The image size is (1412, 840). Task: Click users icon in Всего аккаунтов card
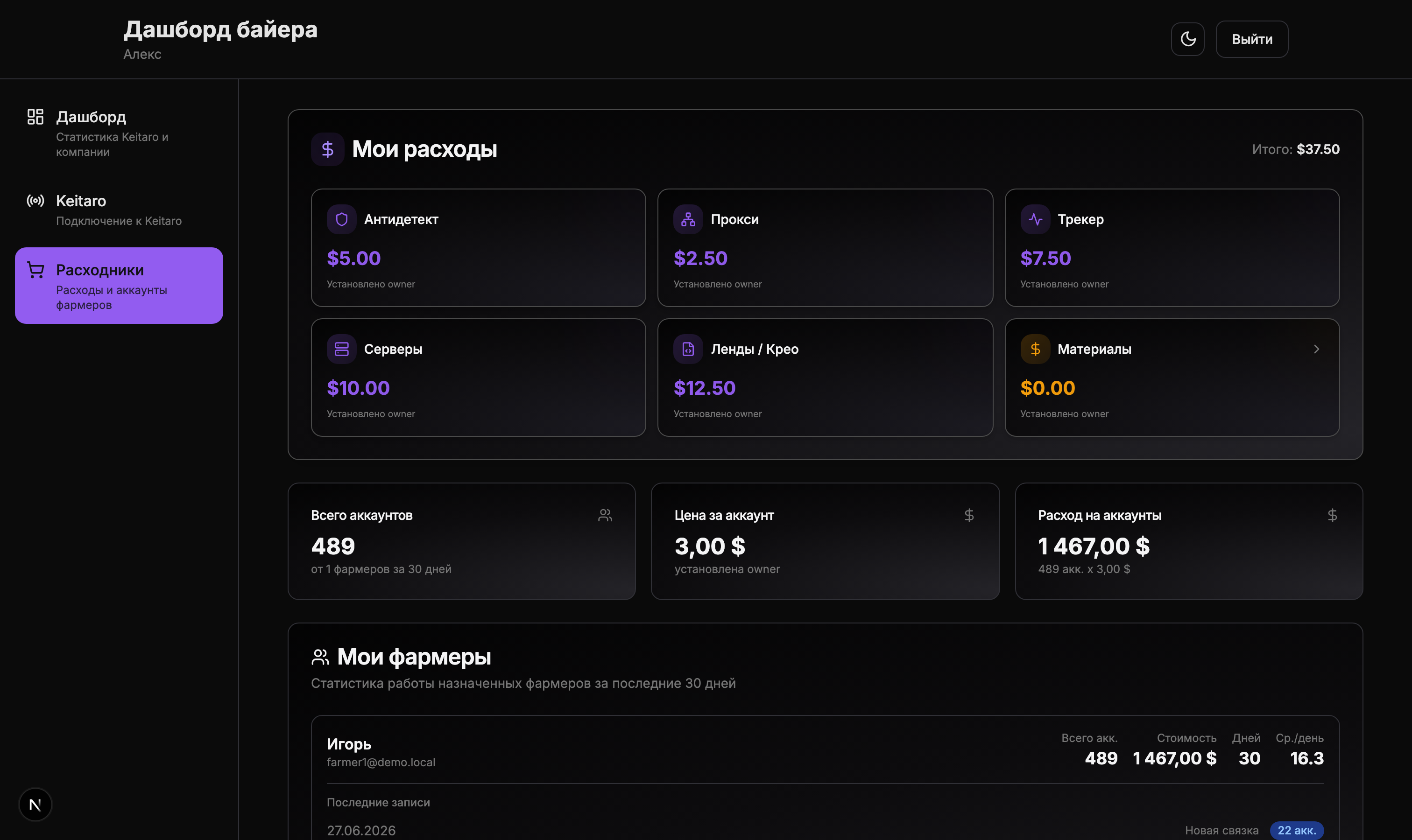[605, 515]
